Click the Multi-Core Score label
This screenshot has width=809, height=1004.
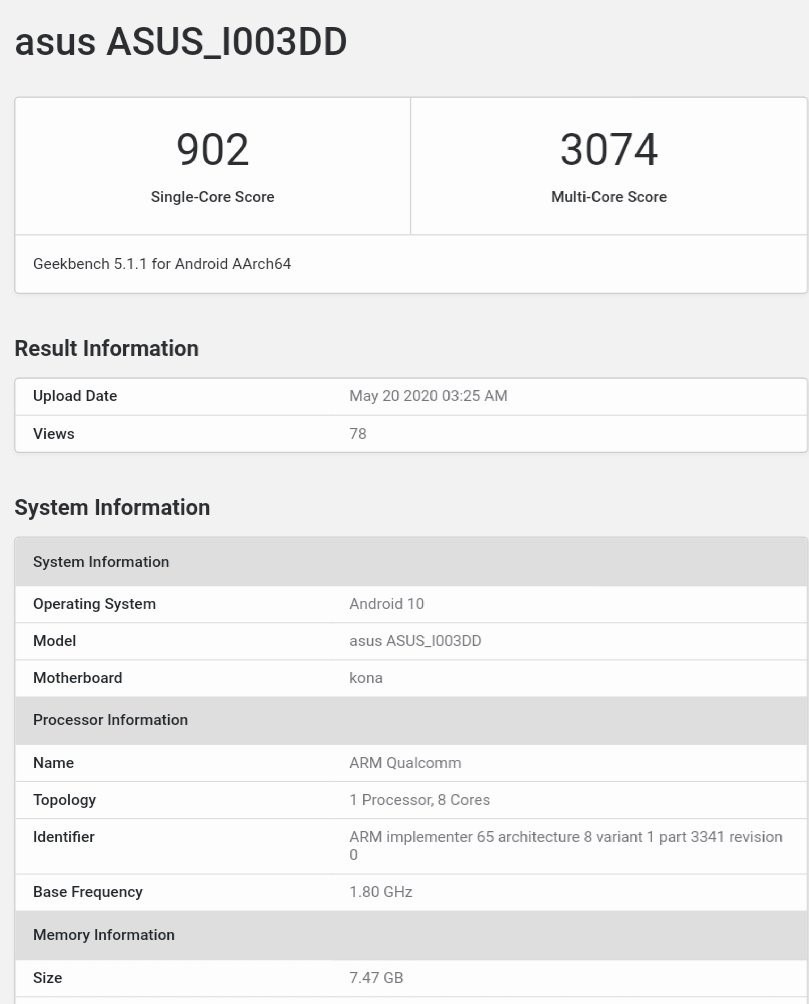point(609,197)
